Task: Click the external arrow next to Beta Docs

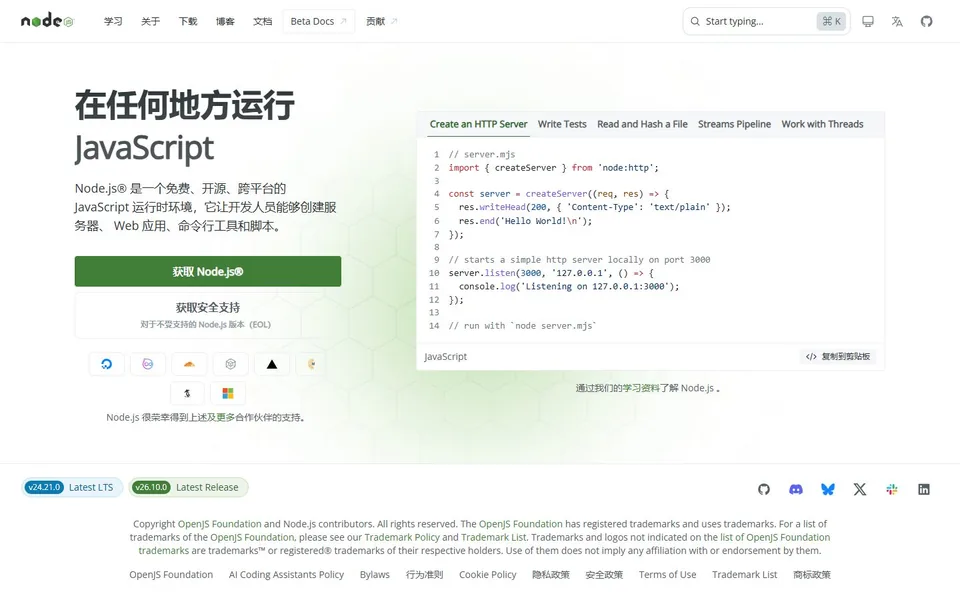Action: point(343,21)
